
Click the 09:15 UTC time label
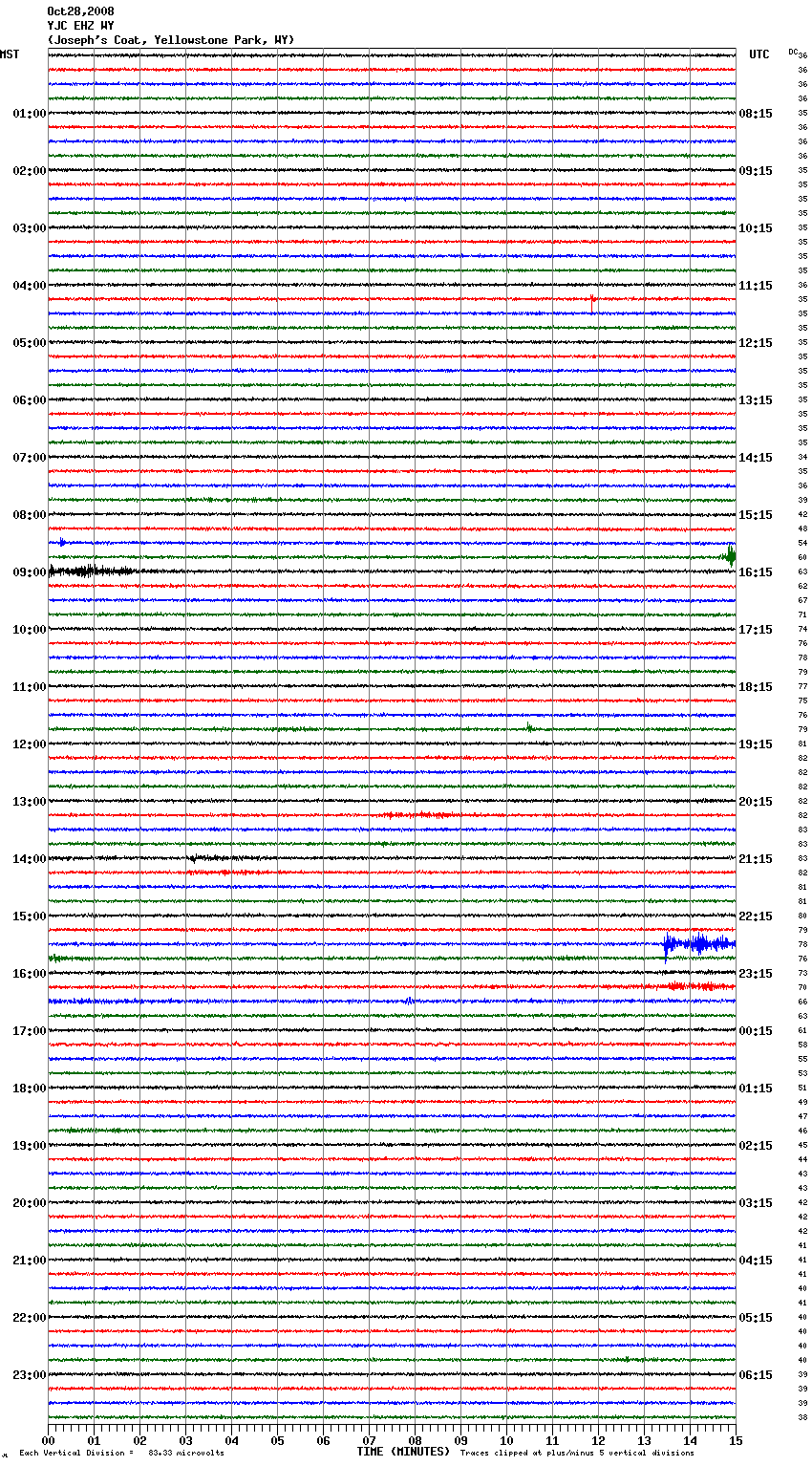[756, 171]
